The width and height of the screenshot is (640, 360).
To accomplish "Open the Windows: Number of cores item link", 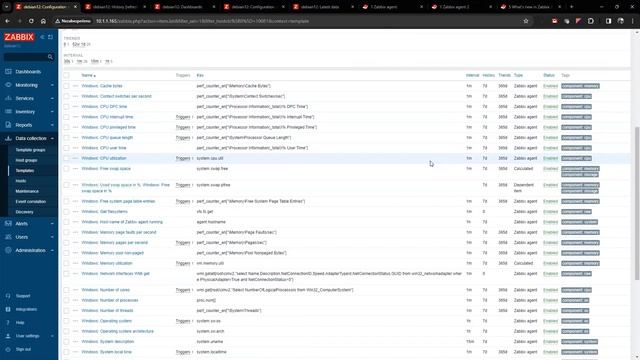I will coord(105,290).
